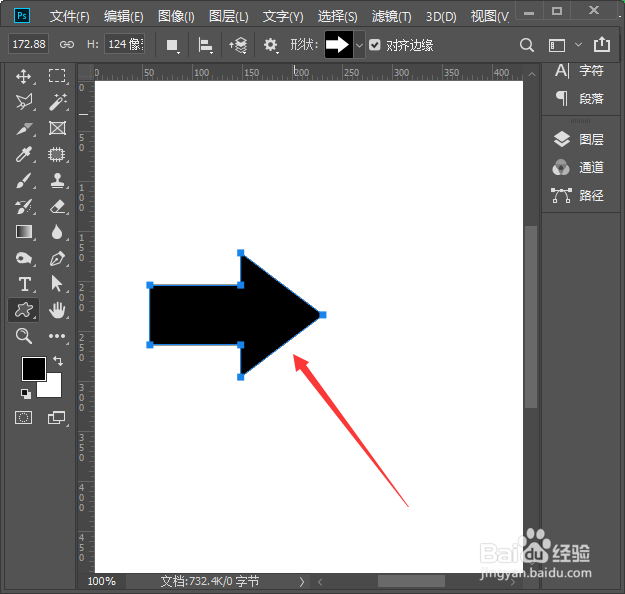Select the Rectangular Marquee tool
Image resolution: width=625 pixels, height=594 pixels.
point(57,75)
